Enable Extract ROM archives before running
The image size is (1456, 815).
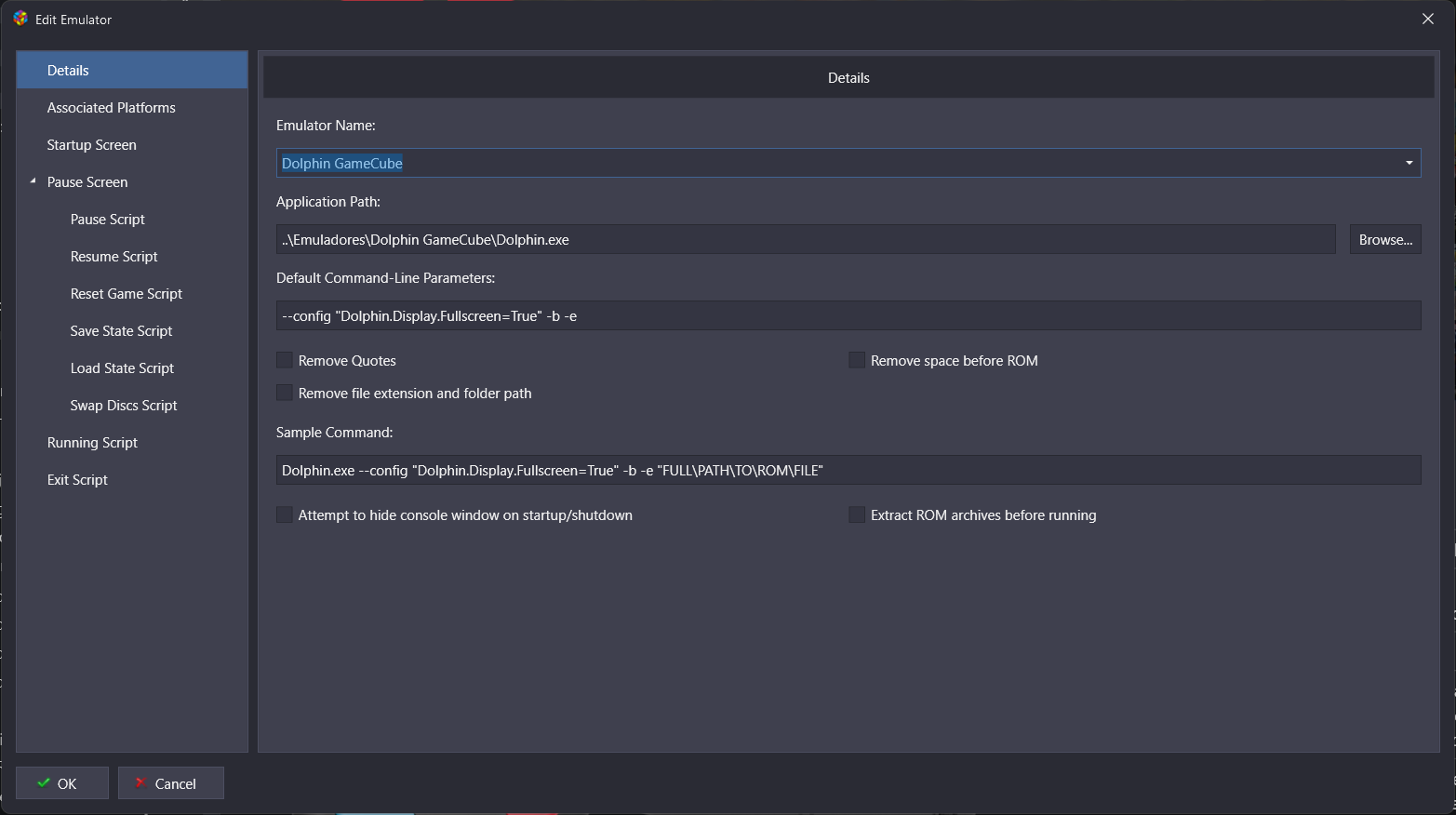click(x=857, y=514)
